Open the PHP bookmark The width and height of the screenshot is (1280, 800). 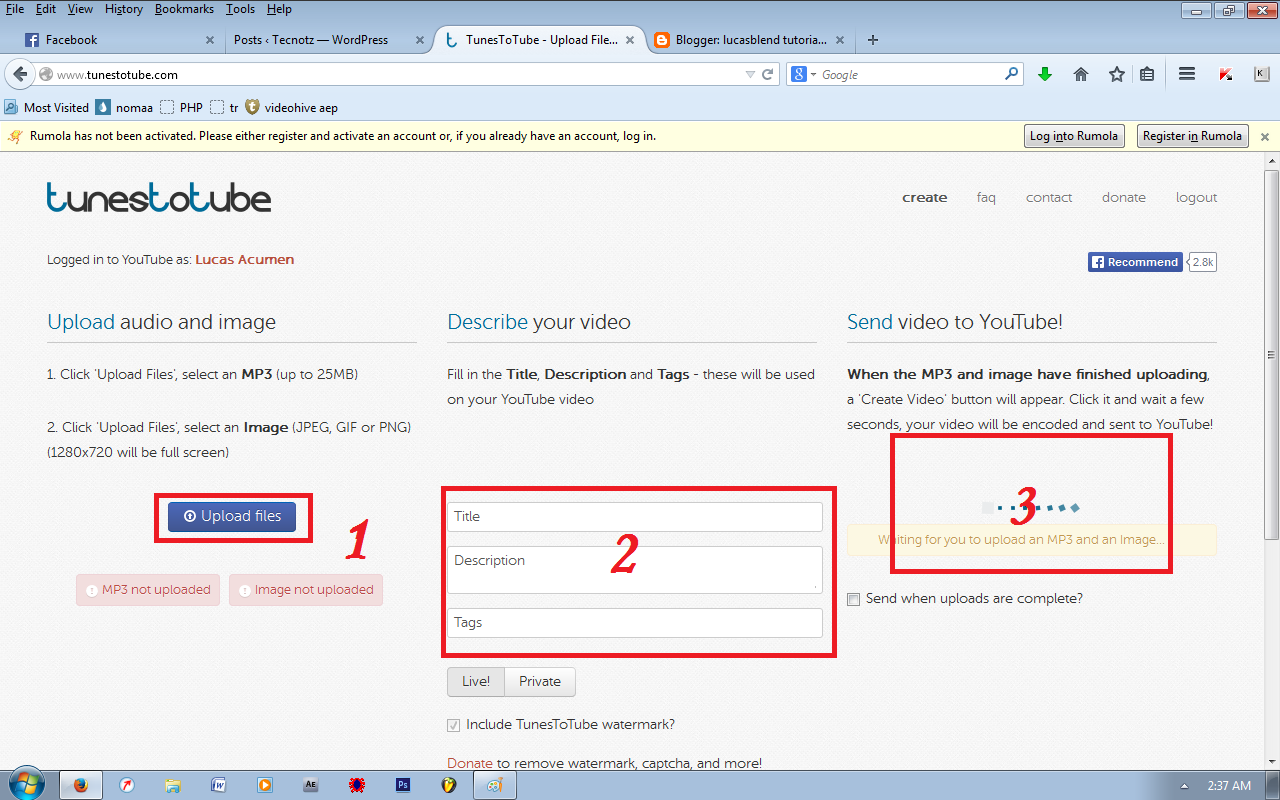click(182, 107)
